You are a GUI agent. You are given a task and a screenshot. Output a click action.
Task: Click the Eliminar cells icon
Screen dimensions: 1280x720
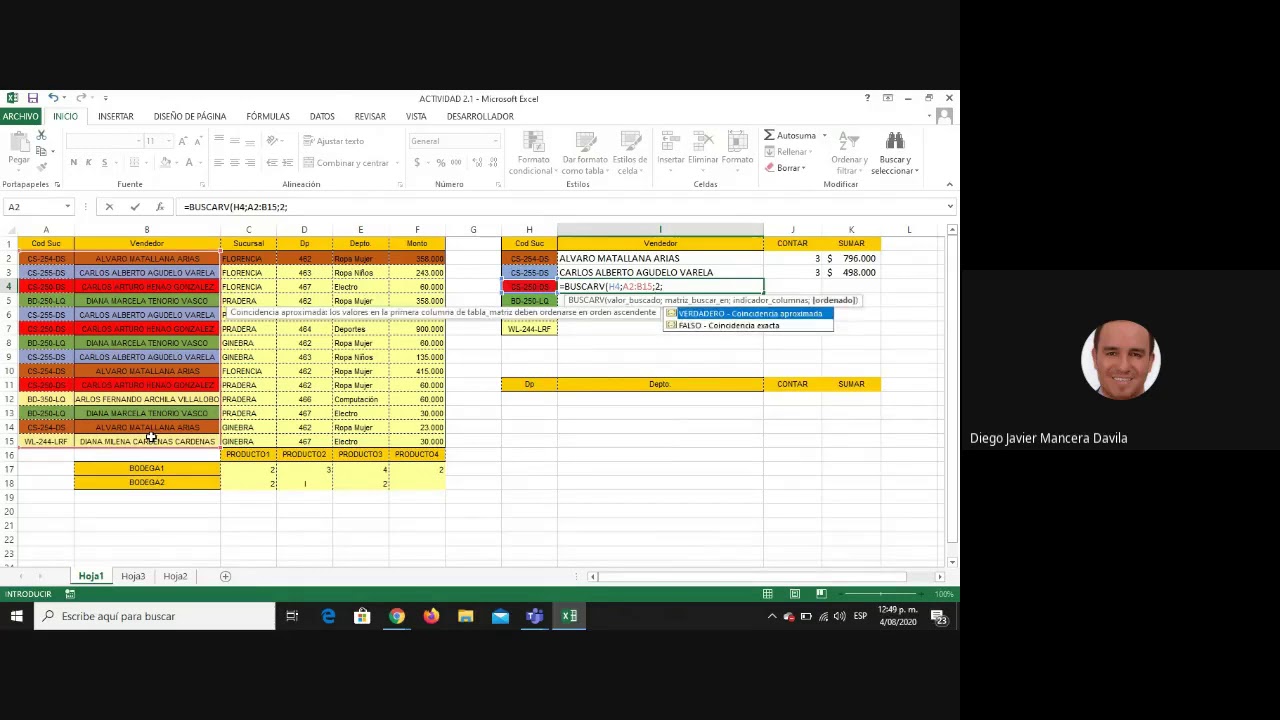703,142
